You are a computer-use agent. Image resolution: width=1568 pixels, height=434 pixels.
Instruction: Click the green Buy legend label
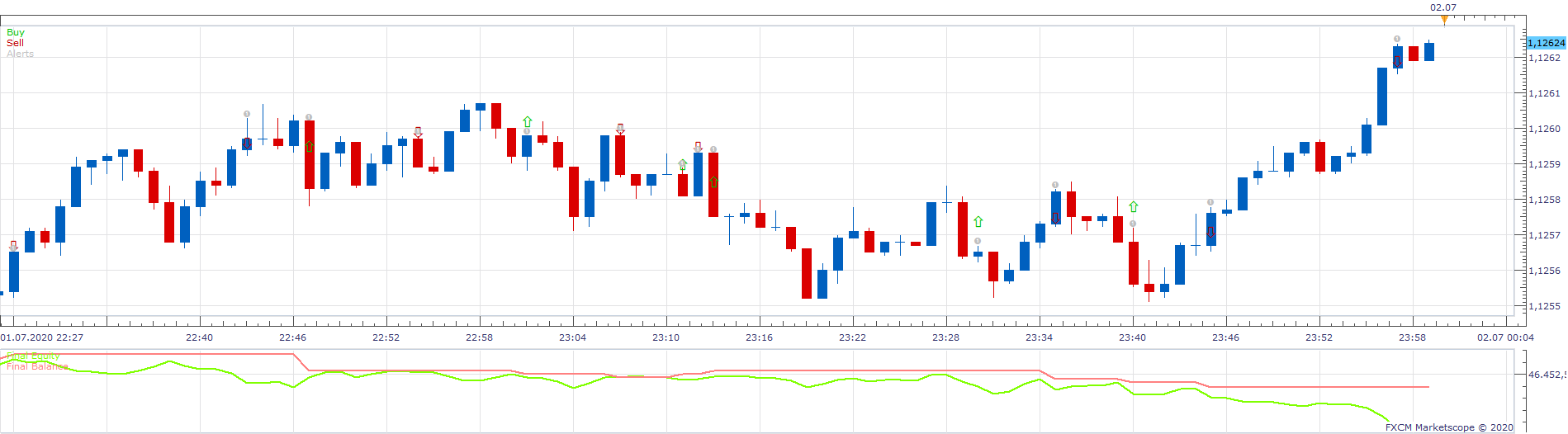tap(16, 32)
